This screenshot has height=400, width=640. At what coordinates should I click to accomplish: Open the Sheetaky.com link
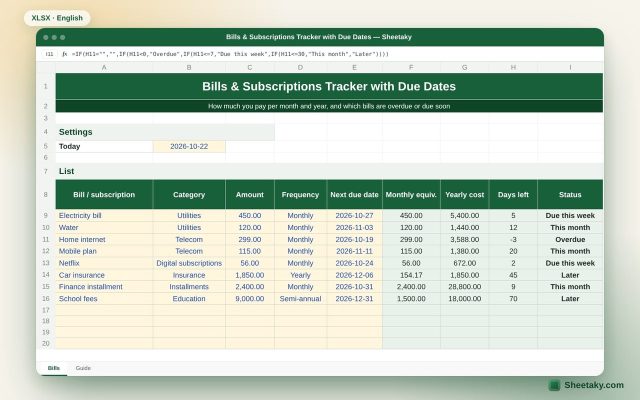point(594,385)
